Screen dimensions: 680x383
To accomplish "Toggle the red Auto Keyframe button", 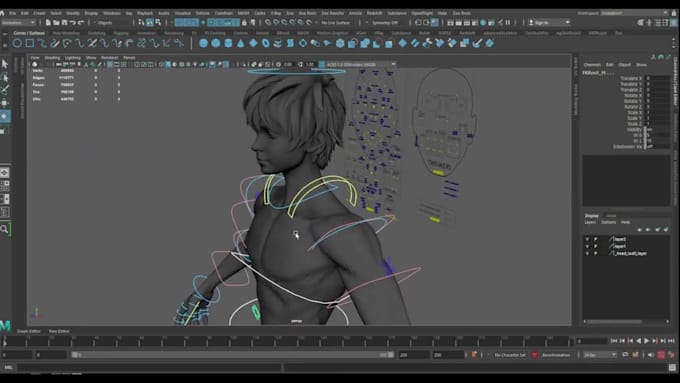I will 661,355.
